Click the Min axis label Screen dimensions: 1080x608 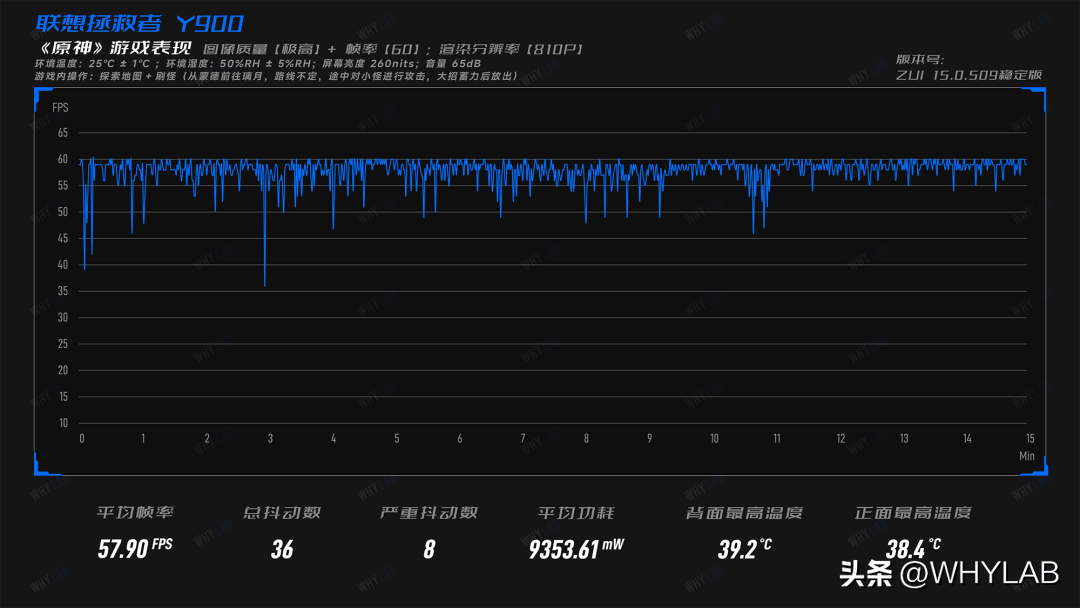pos(1026,456)
